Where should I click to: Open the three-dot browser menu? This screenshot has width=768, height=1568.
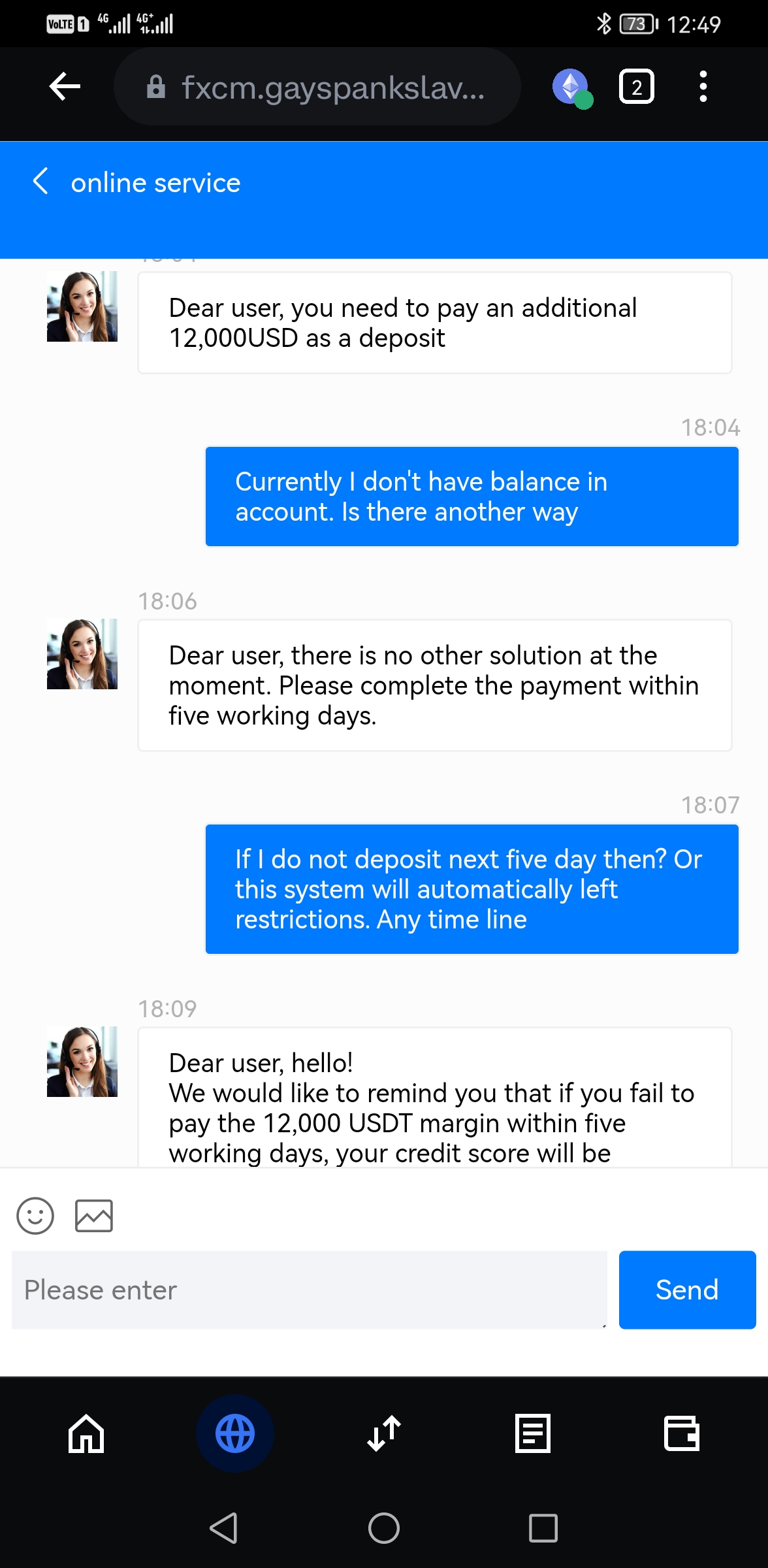pyautogui.click(x=703, y=87)
